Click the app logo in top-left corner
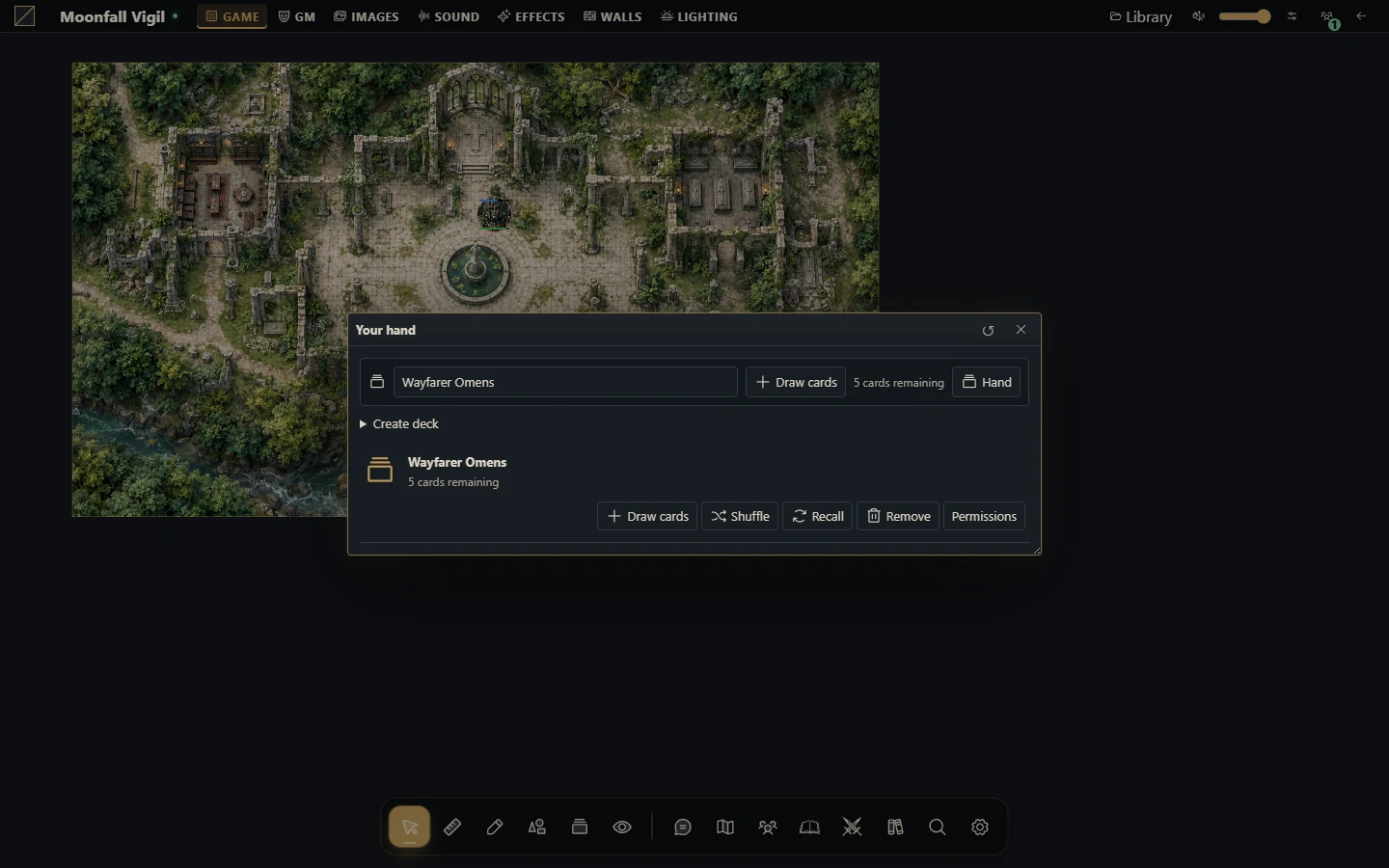1389x868 pixels. pos(25,16)
